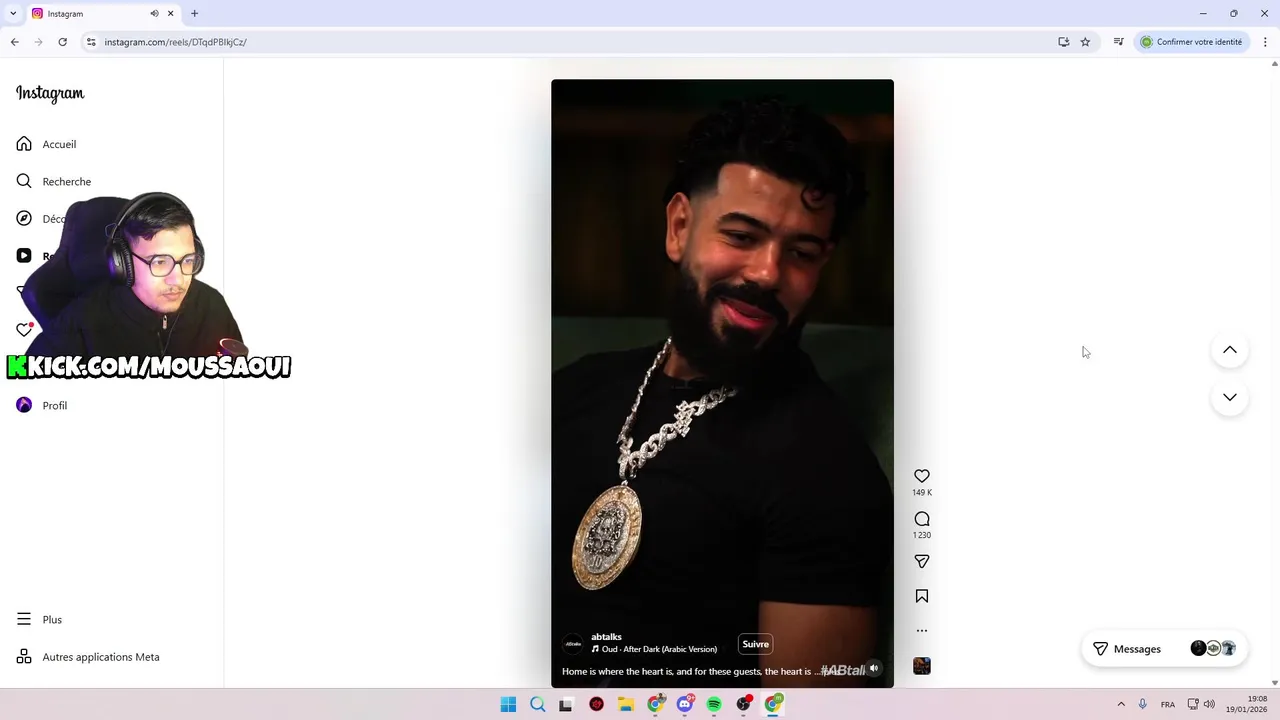This screenshot has height=720, width=1280.
Task: Show hidden system tray icons
Action: tap(1121, 704)
